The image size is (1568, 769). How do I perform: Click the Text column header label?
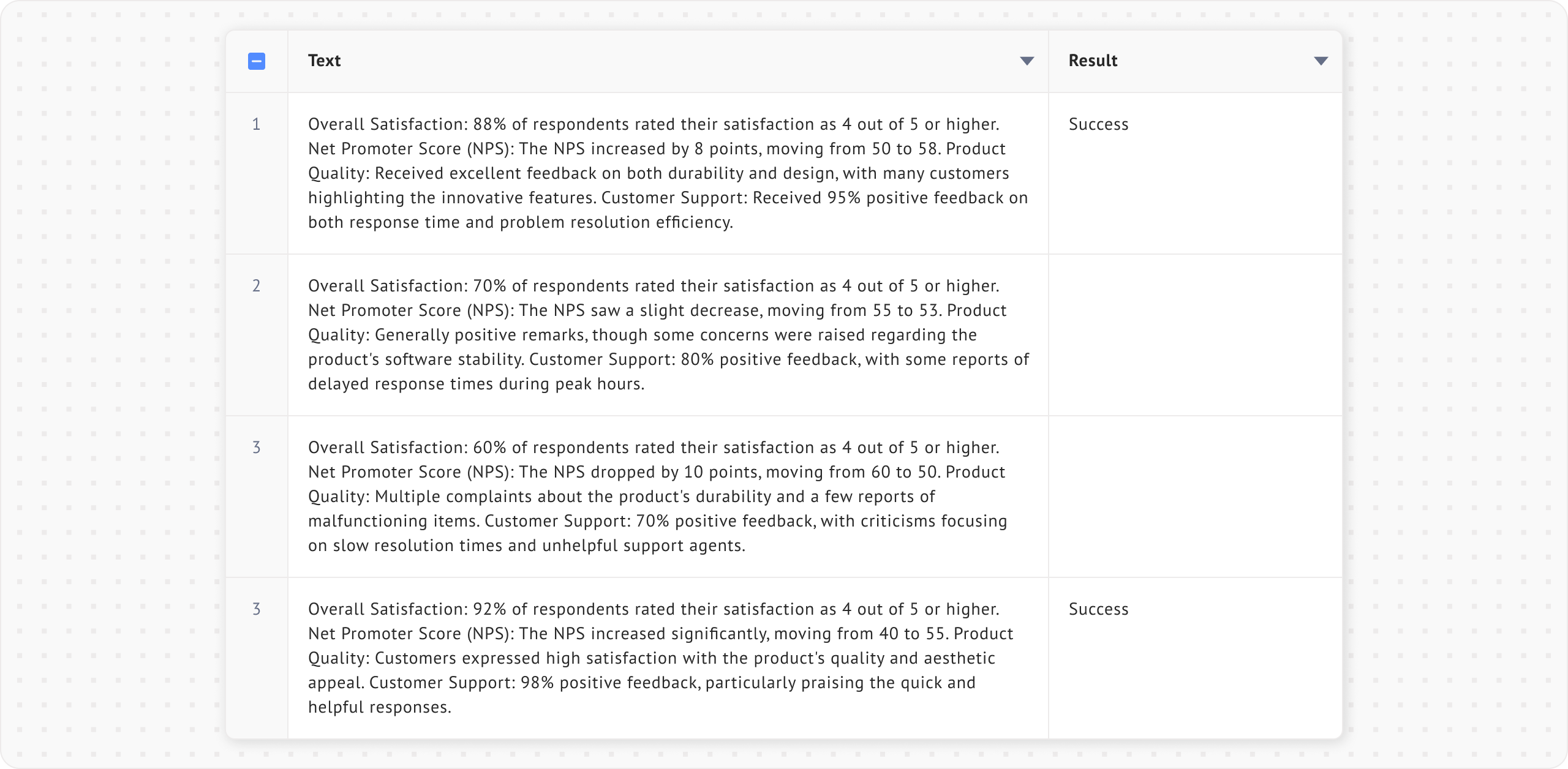point(324,61)
